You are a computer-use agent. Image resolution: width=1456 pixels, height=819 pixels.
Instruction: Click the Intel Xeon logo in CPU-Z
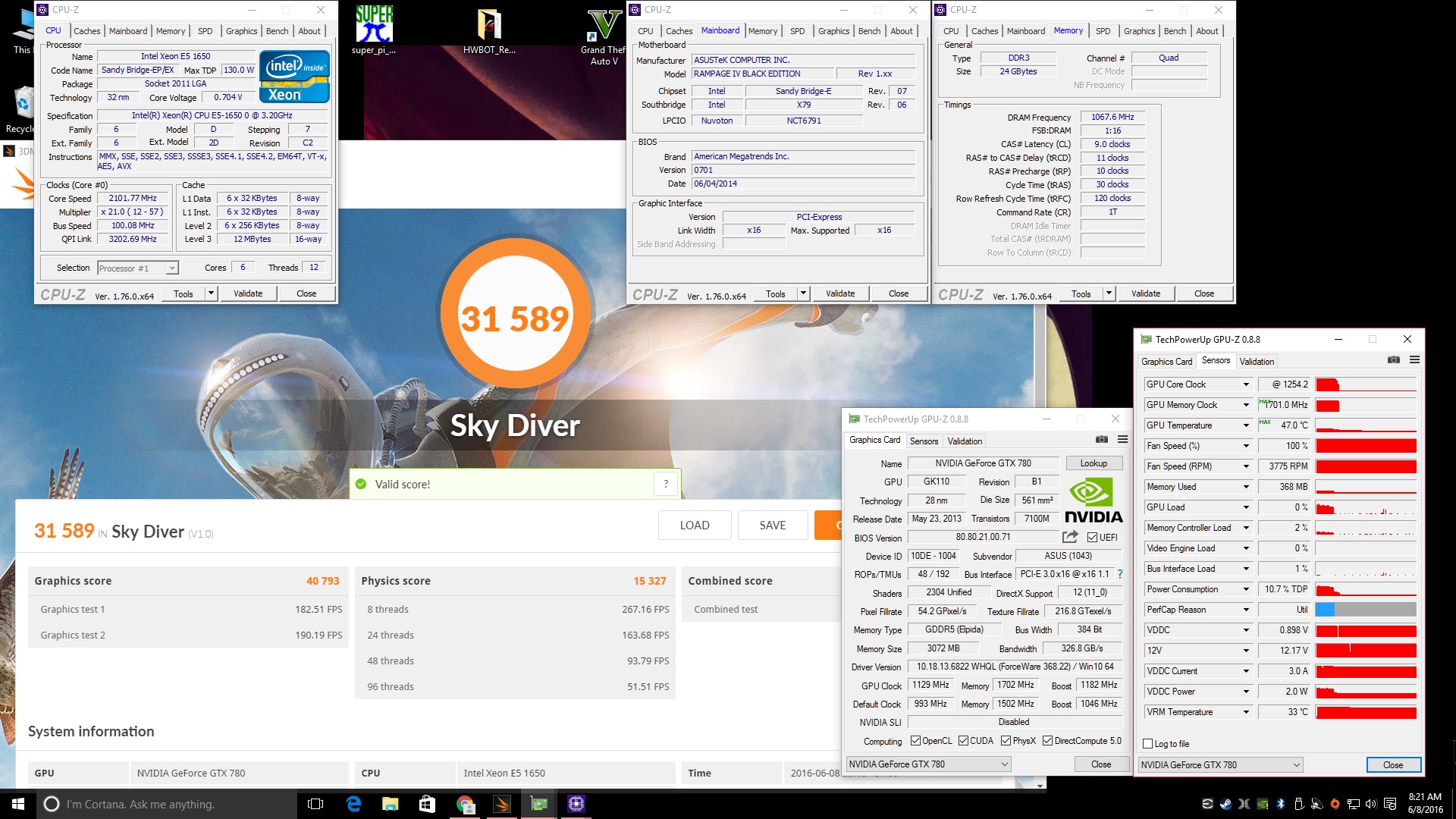coord(294,77)
